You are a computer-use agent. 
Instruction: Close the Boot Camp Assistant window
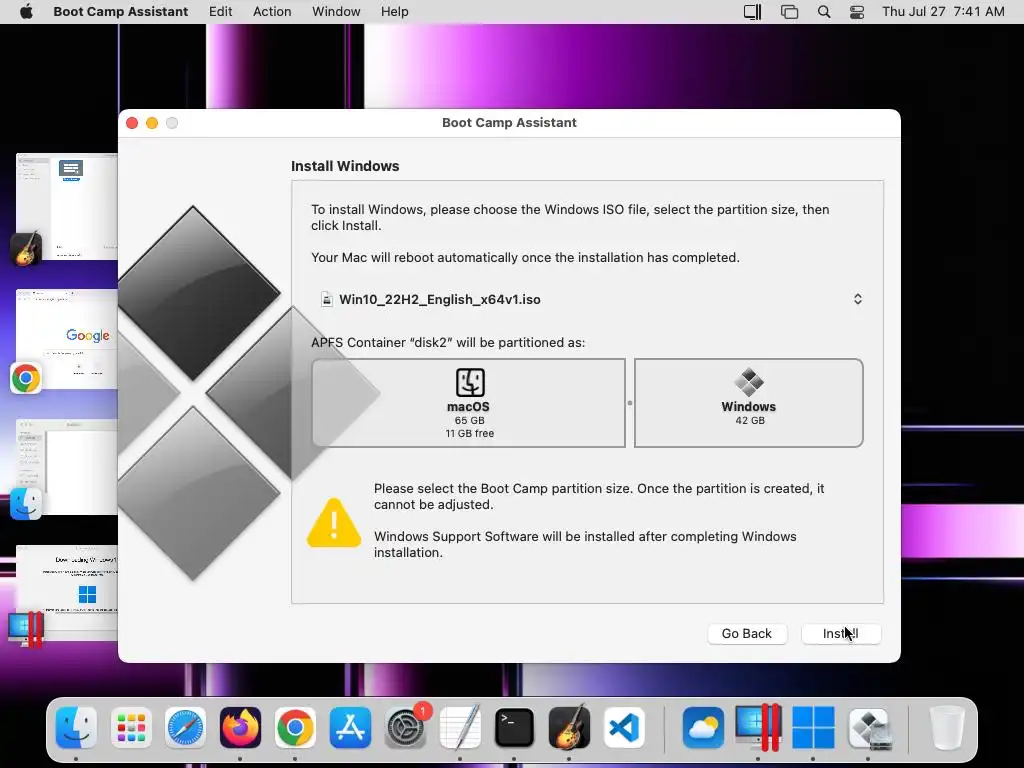[x=132, y=123]
